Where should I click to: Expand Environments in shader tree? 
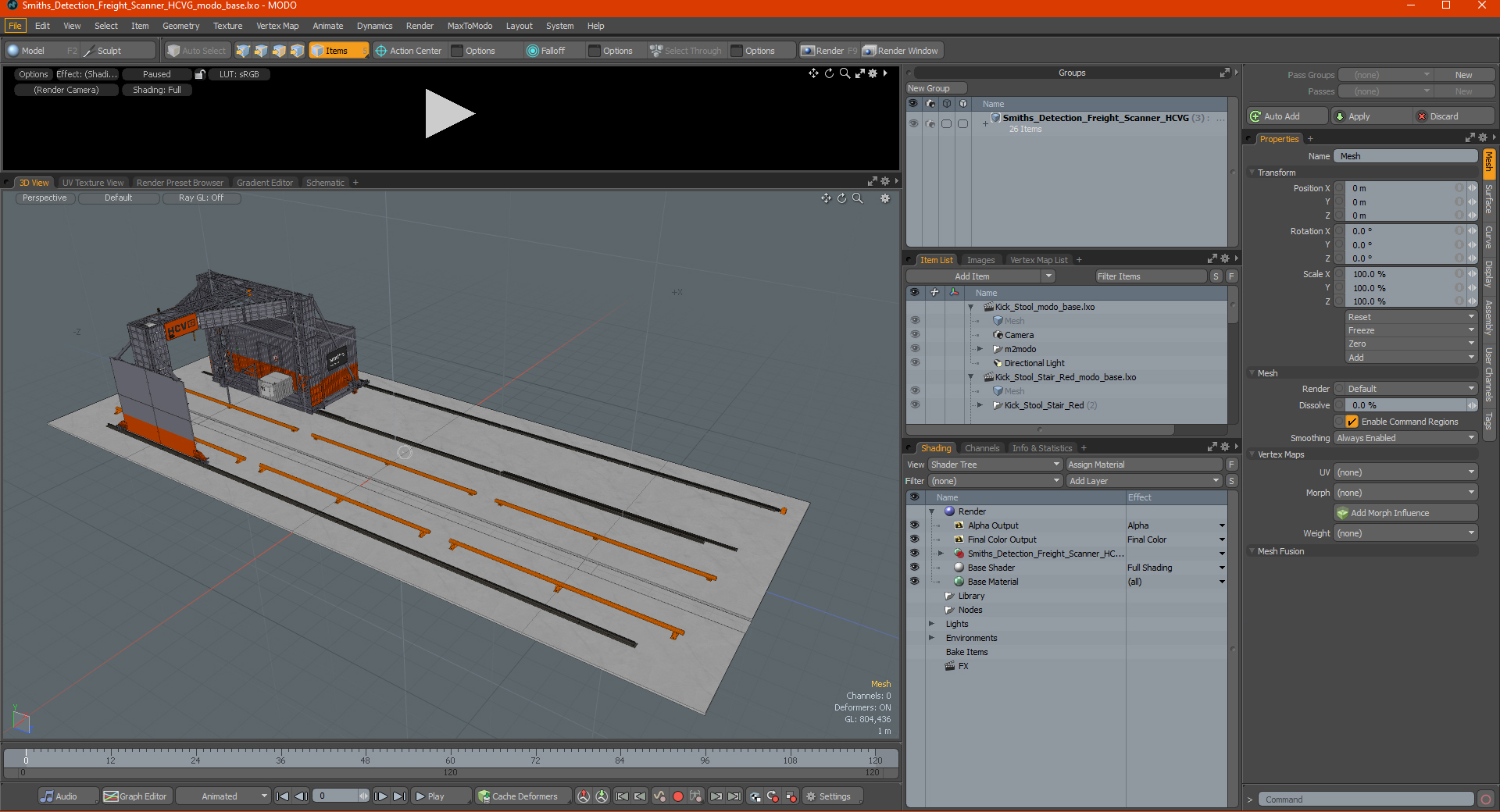pyautogui.click(x=931, y=638)
